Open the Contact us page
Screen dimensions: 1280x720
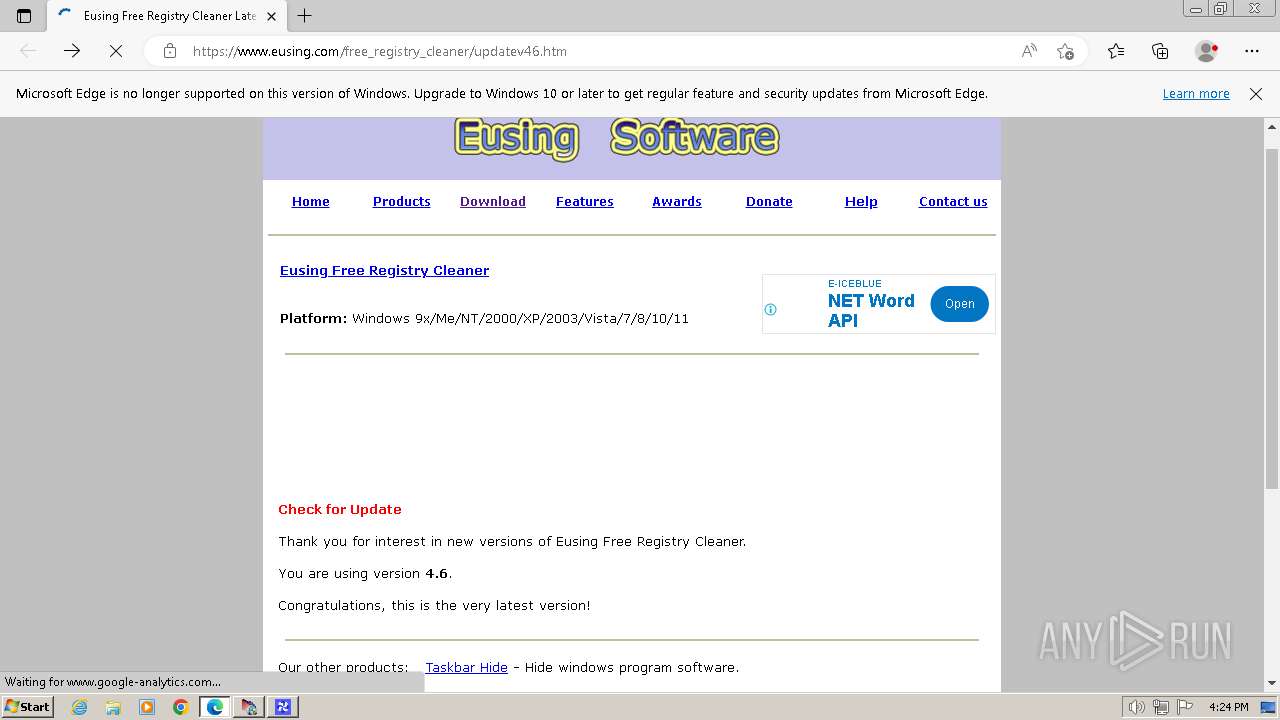[x=953, y=201]
